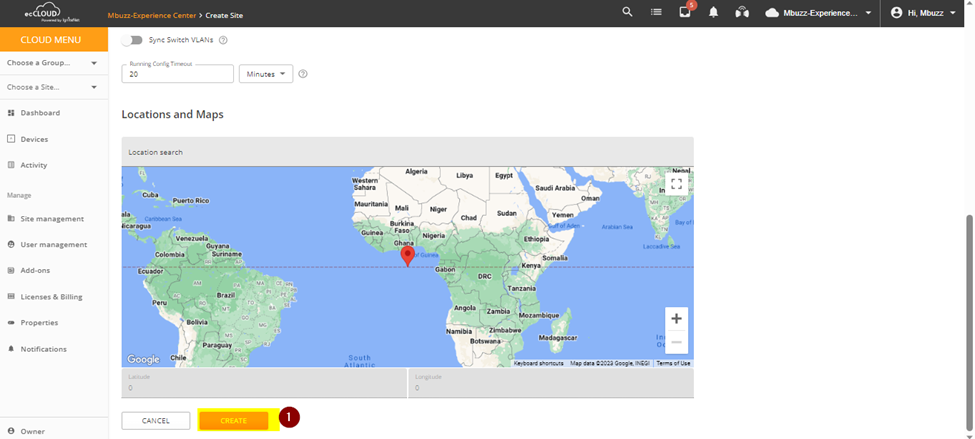Expand the Choose a Site dropdown
Image resolution: width=975 pixels, height=439 pixels.
pyautogui.click(x=53, y=87)
